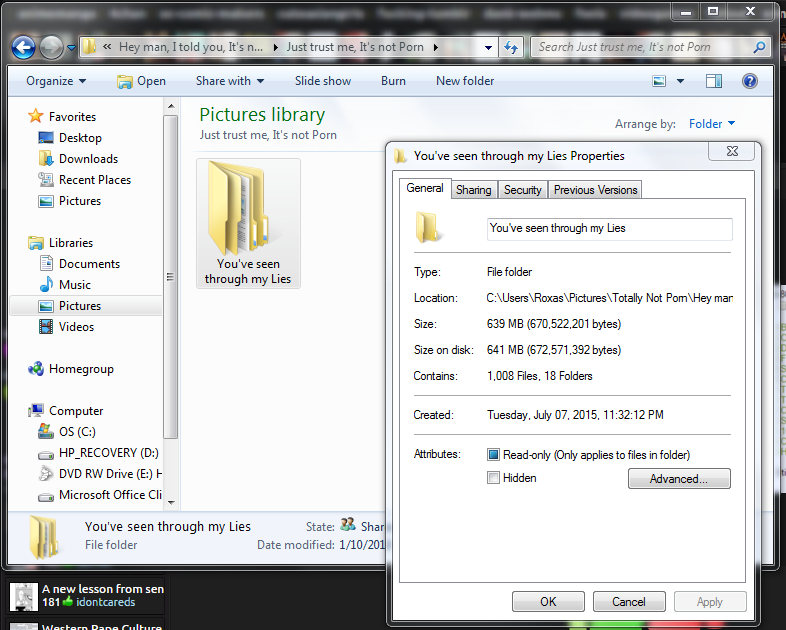
Task: Open the Organize dropdown menu
Action: point(56,81)
